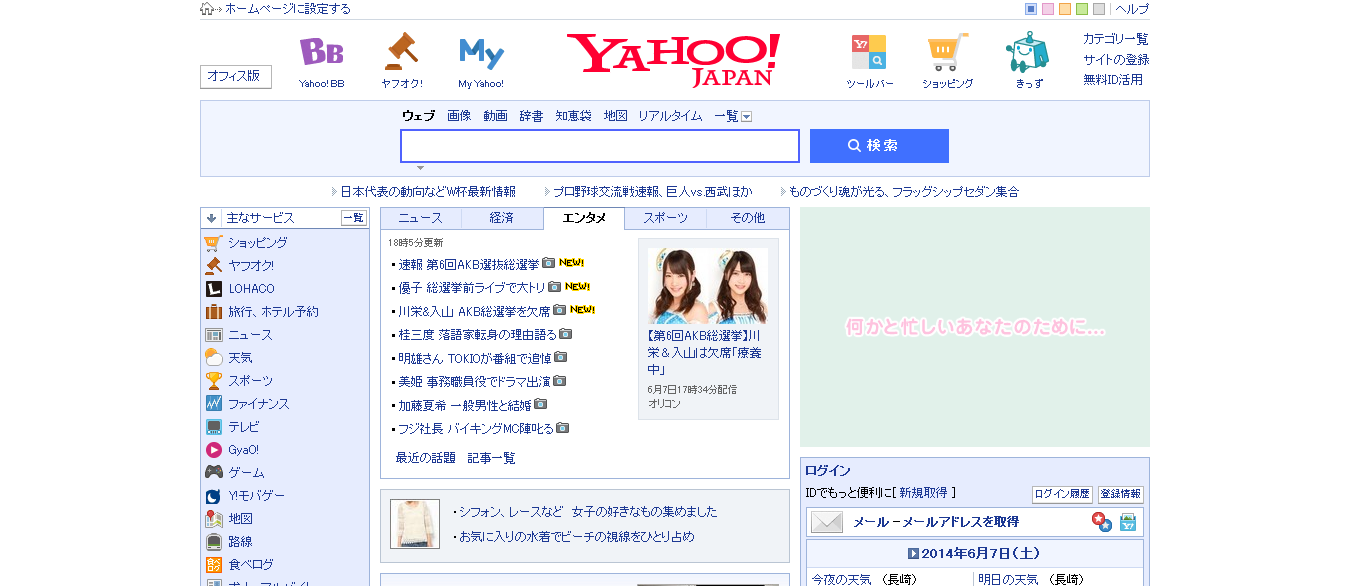Screen dimensions: 1349x586
Task: Expand the 一覧 dropdown arrow in search tabs
Action: point(746,117)
